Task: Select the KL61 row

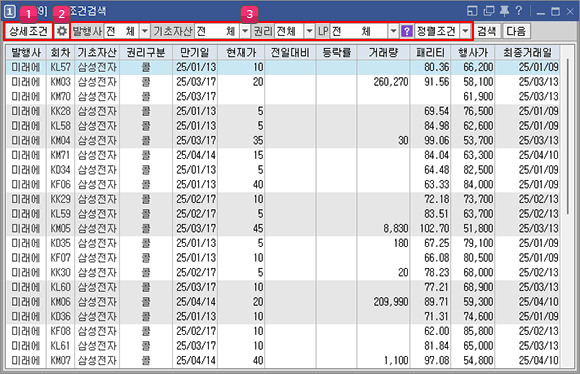Action: click(x=283, y=346)
